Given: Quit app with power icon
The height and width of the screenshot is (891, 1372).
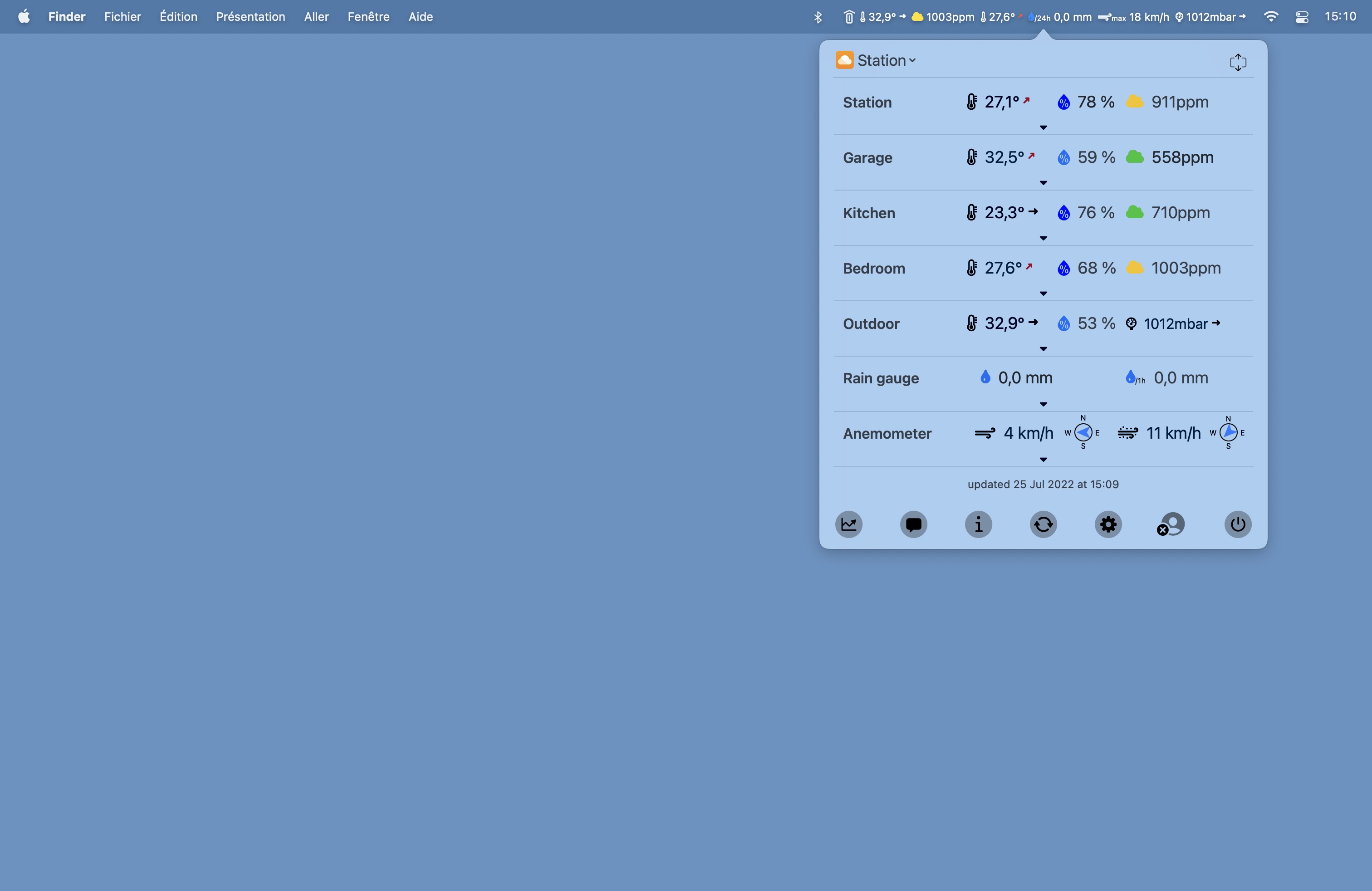Looking at the screenshot, I should [x=1237, y=524].
